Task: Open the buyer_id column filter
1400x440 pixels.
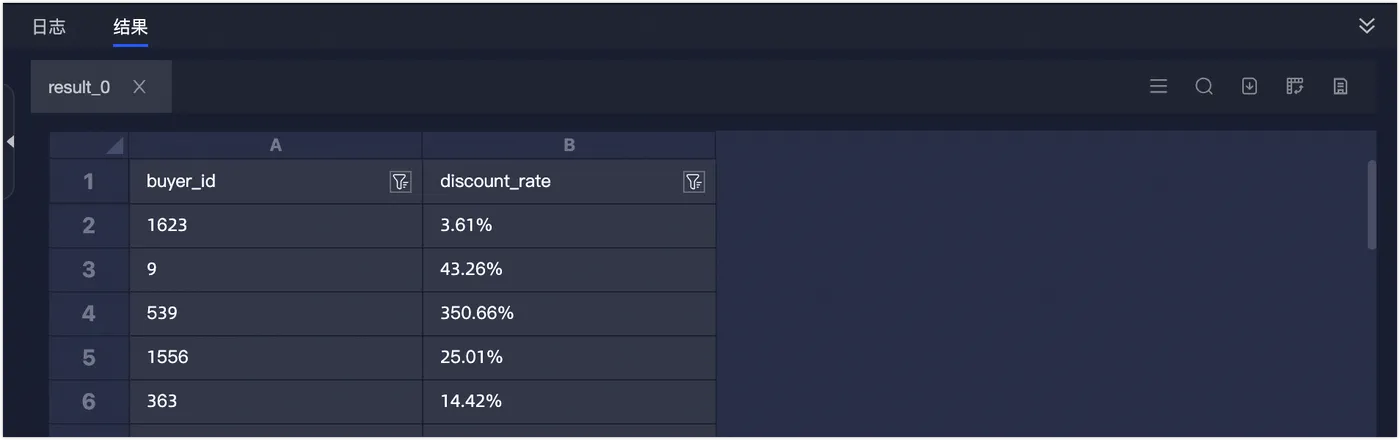Action: [x=400, y=182]
